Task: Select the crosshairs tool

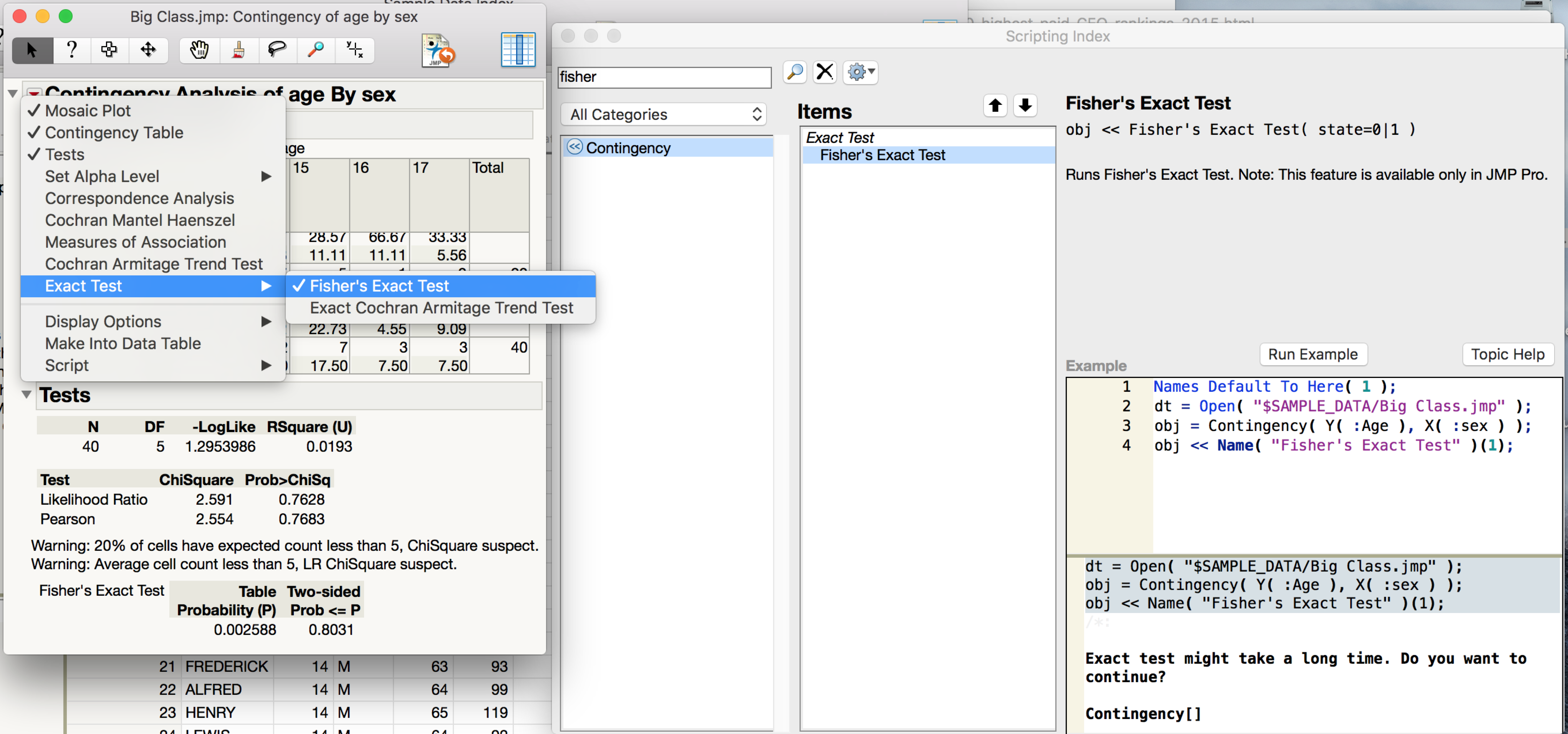Action: coord(354,50)
